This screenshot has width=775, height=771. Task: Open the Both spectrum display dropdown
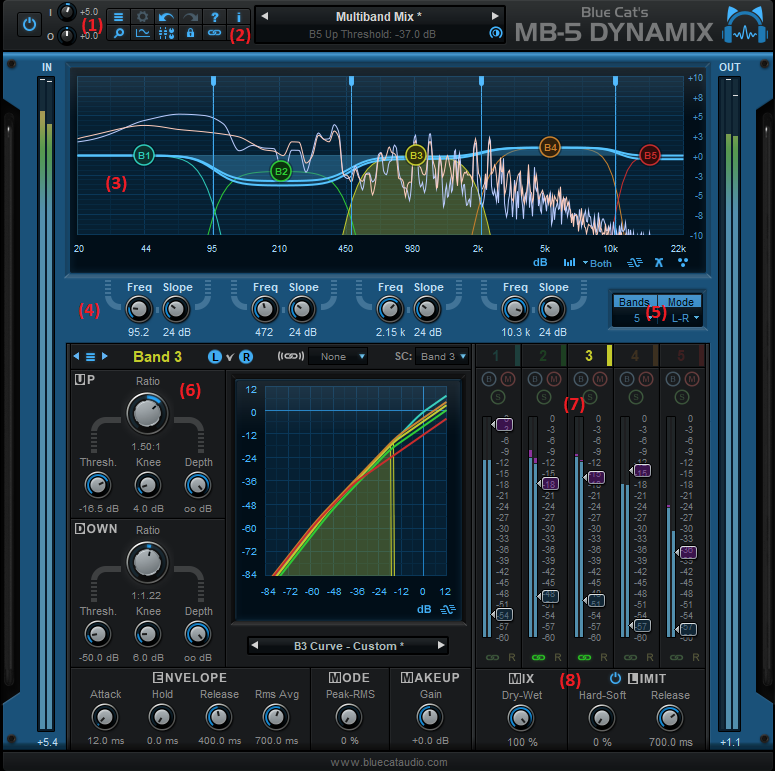[597, 263]
